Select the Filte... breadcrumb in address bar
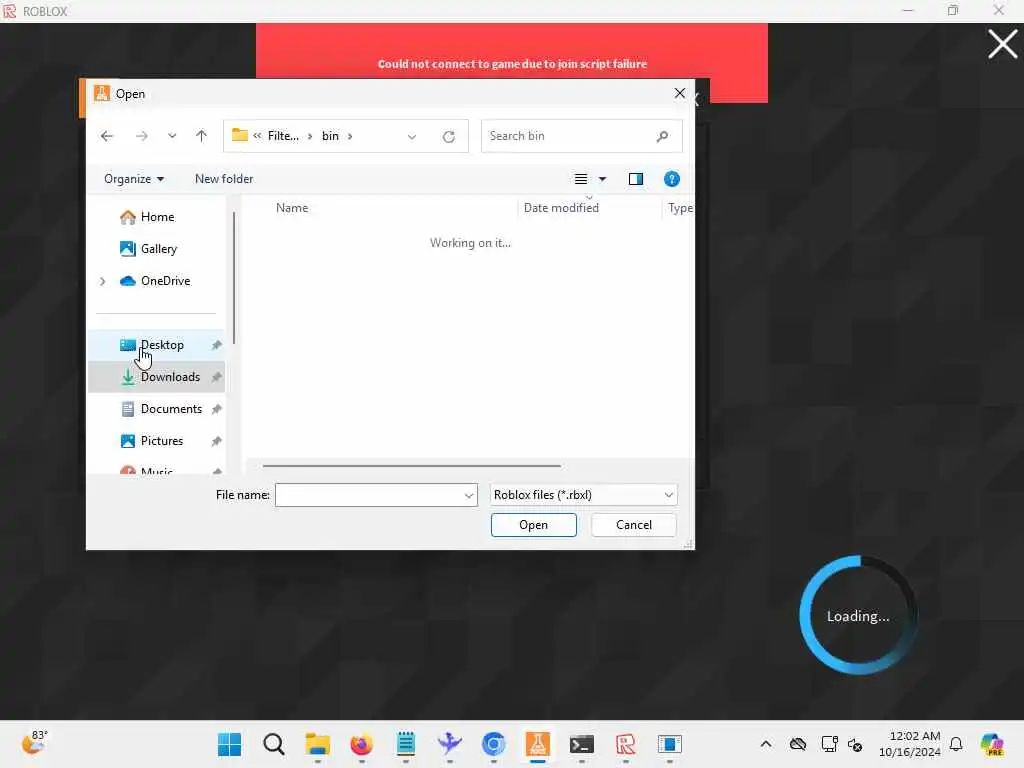The height and width of the screenshot is (768, 1024). pyautogui.click(x=283, y=136)
